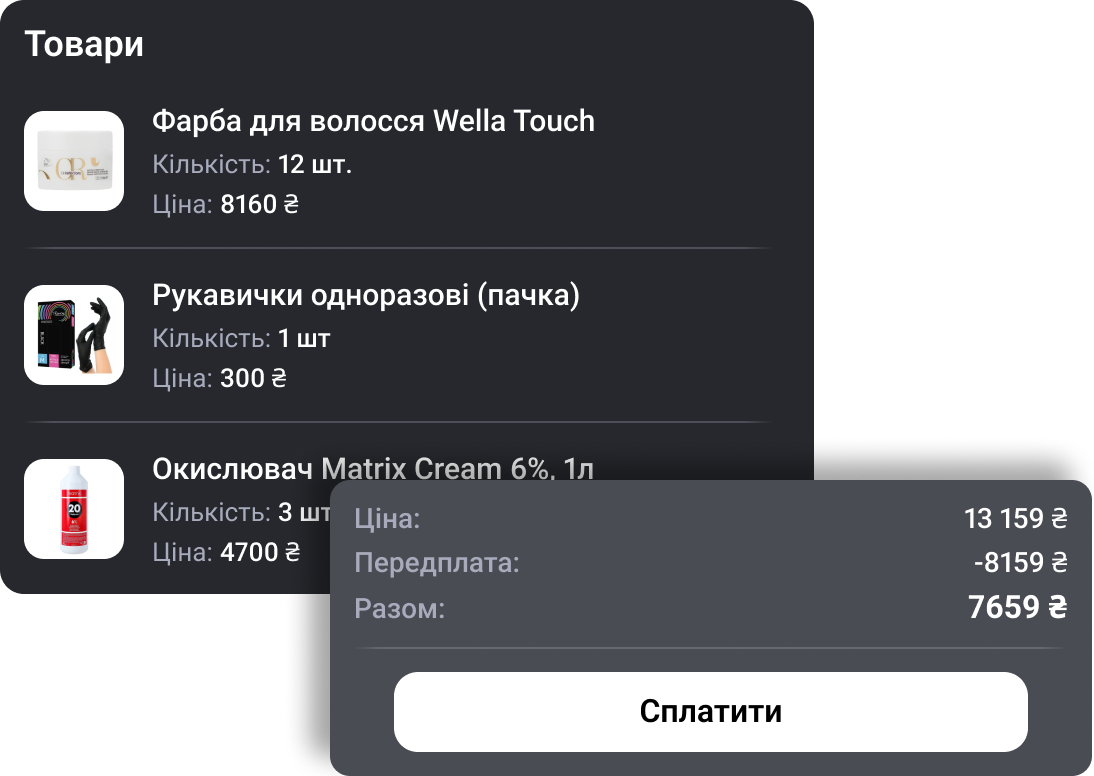Open the product 'Фарба для волосся Wella Touch'
1094x776 pixels.
pyautogui.click(x=372, y=121)
